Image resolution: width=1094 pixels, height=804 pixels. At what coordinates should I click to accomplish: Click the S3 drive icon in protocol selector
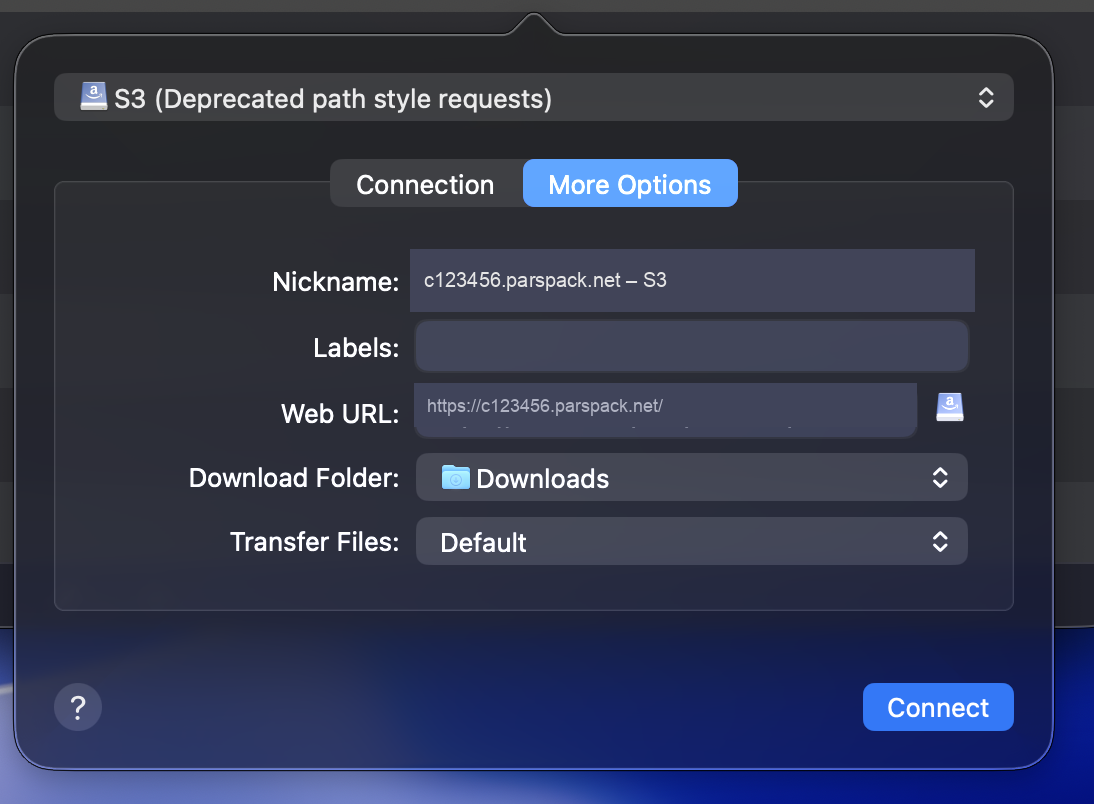93,96
